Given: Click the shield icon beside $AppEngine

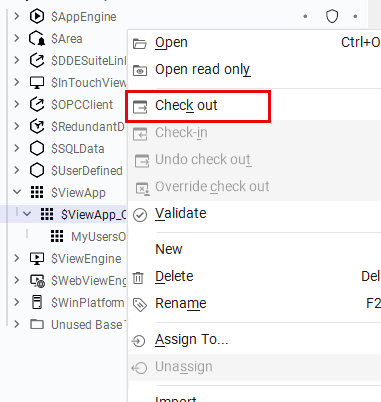Looking at the screenshot, I should pyautogui.click(x=332, y=16).
